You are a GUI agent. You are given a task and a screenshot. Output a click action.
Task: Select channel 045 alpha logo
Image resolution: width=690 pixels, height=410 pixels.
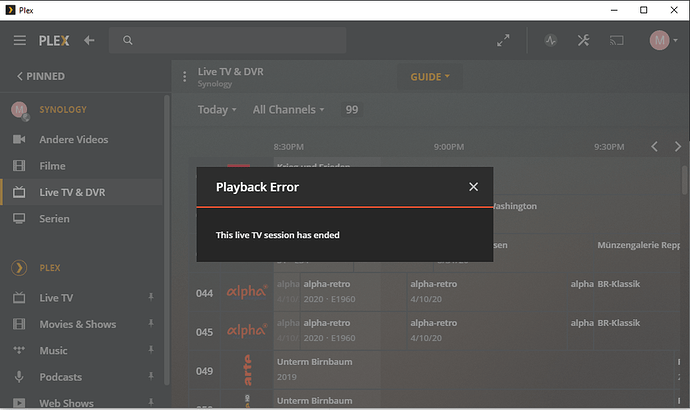(x=247, y=330)
